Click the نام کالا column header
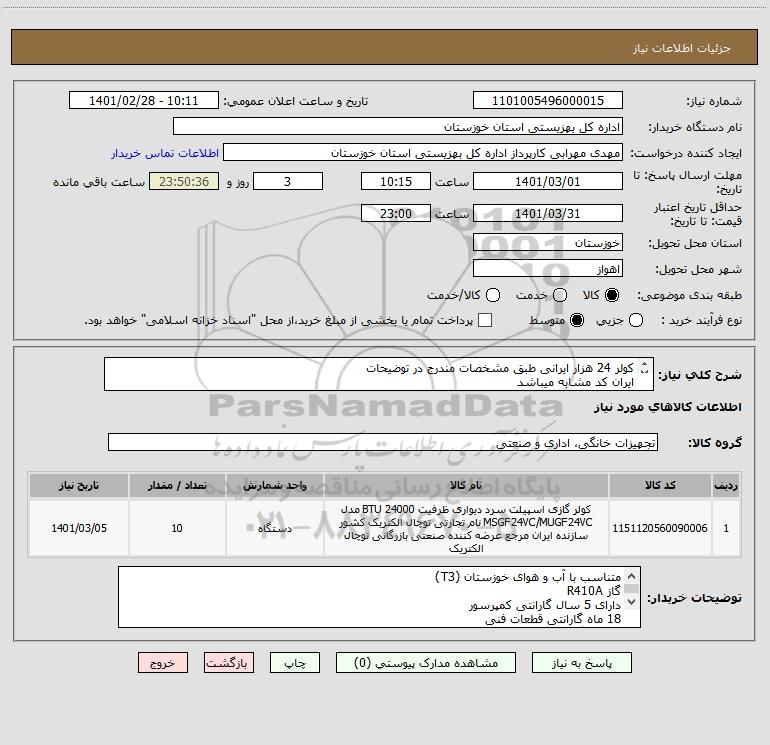 (467, 485)
